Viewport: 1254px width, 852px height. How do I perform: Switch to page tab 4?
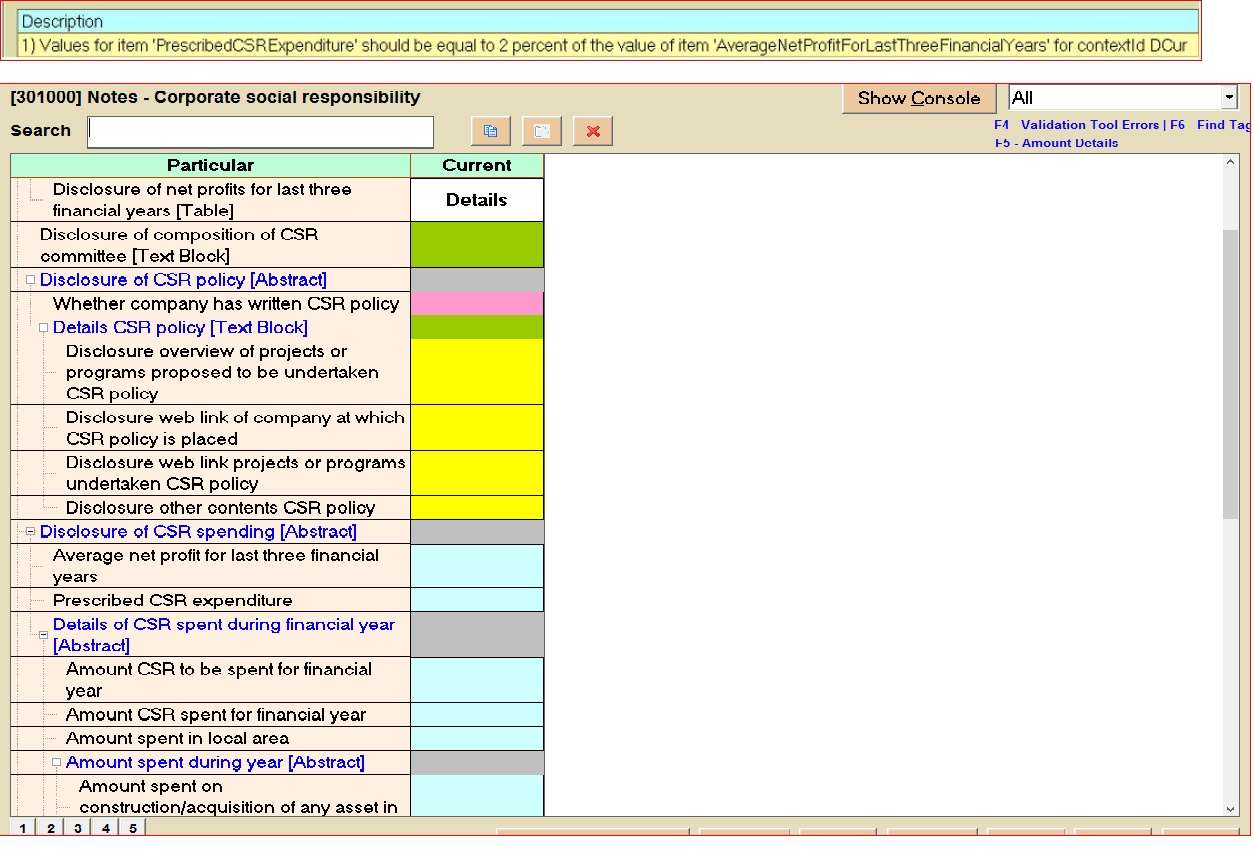[x=105, y=828]
